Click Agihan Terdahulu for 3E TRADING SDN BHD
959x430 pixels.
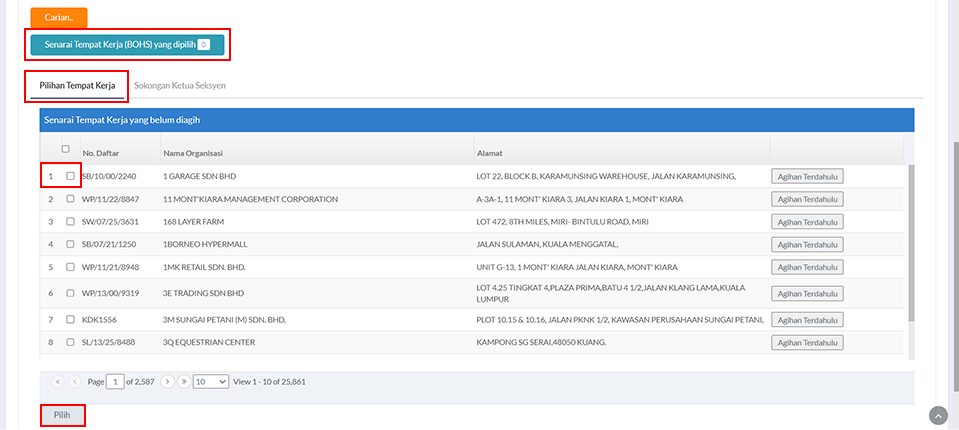point(807,293)
